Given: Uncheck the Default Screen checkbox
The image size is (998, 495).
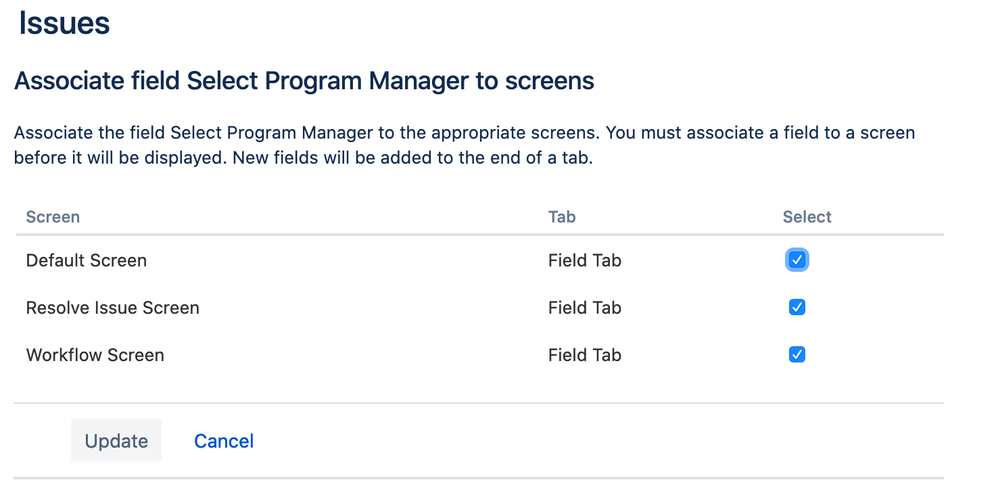Looking at the screenshot, I should (797, 260).
